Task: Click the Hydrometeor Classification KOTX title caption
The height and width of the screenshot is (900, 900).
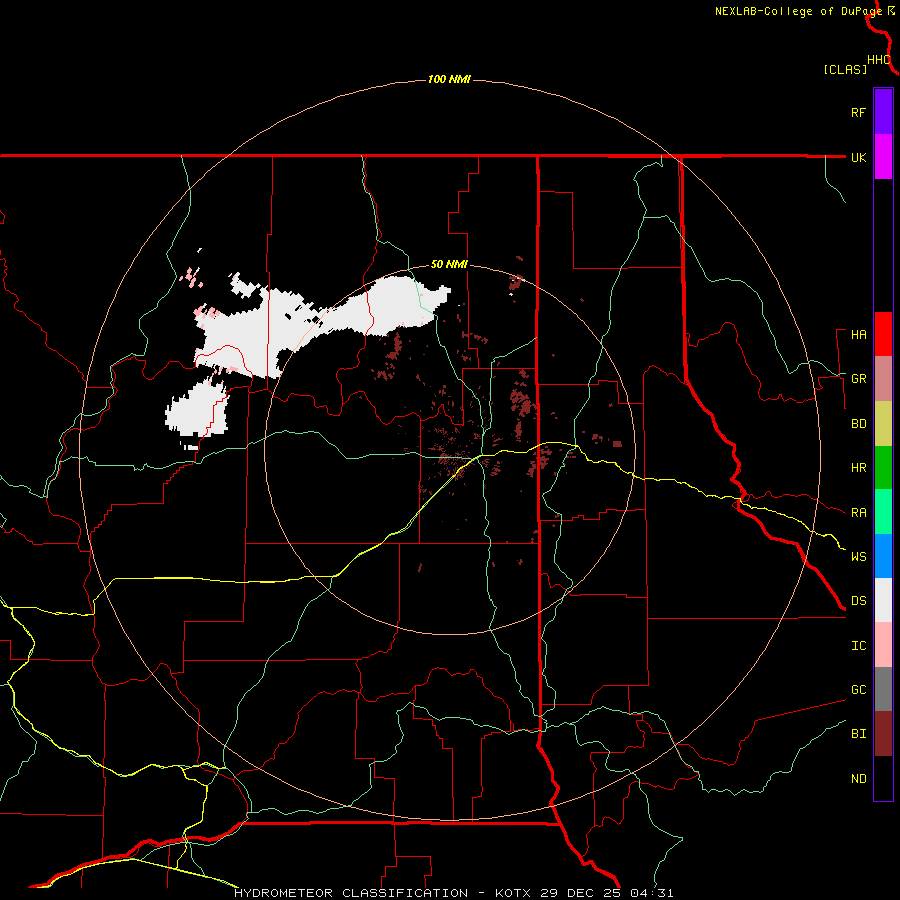Action: [x=453, y=893]
